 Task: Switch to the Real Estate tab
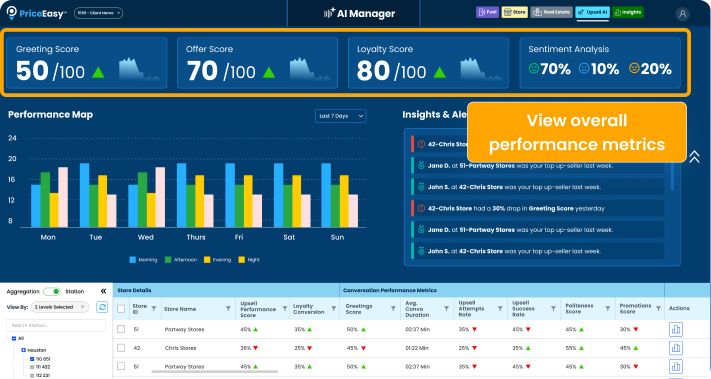(x=551, y=12)
